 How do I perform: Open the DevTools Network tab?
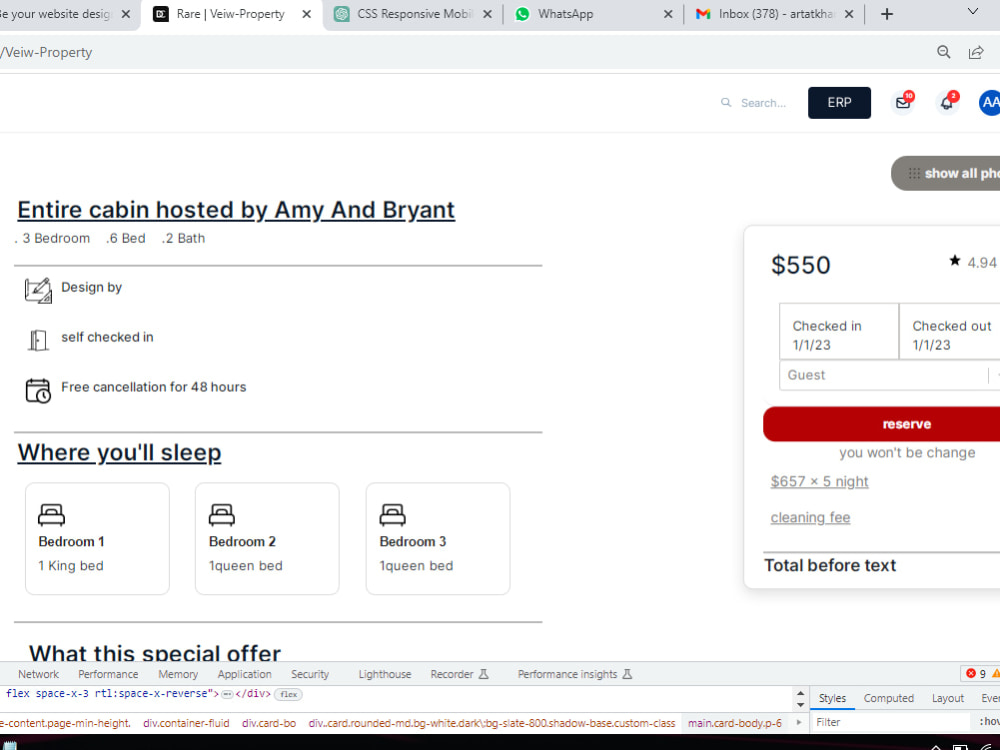coord(38,674)
